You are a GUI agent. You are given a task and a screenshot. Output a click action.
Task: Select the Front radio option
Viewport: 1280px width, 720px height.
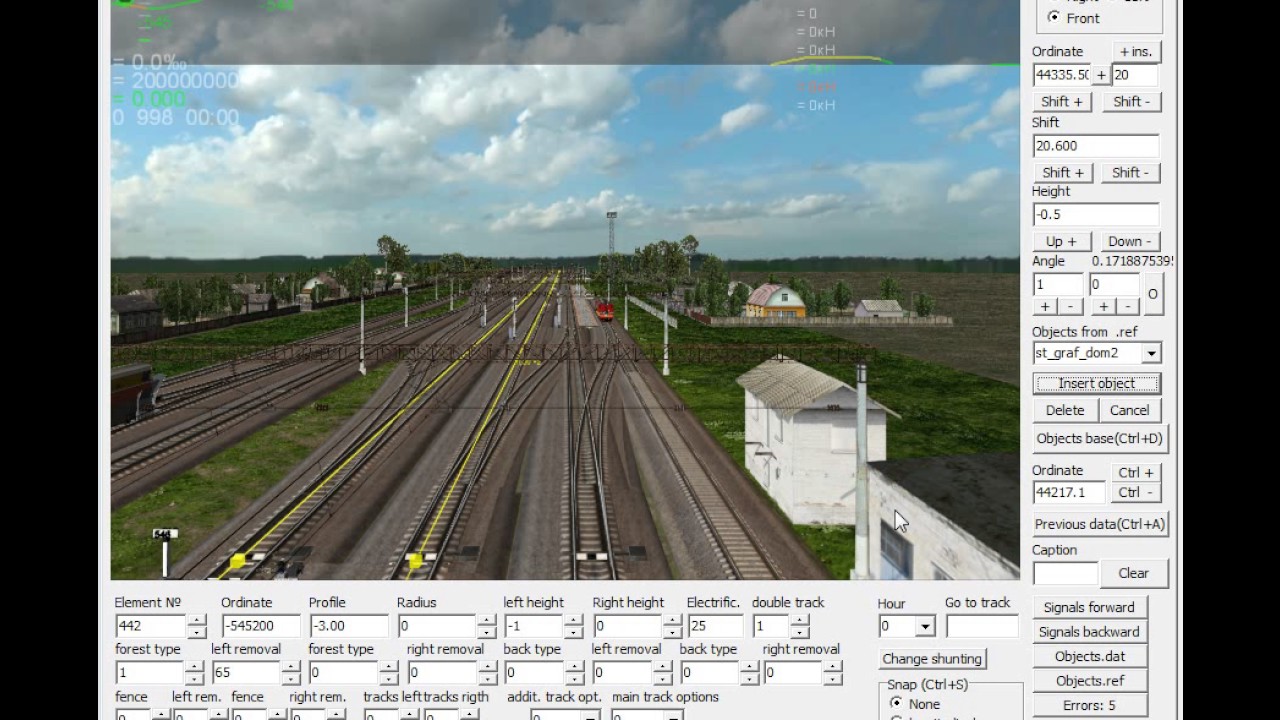(x=1054, y=18)
